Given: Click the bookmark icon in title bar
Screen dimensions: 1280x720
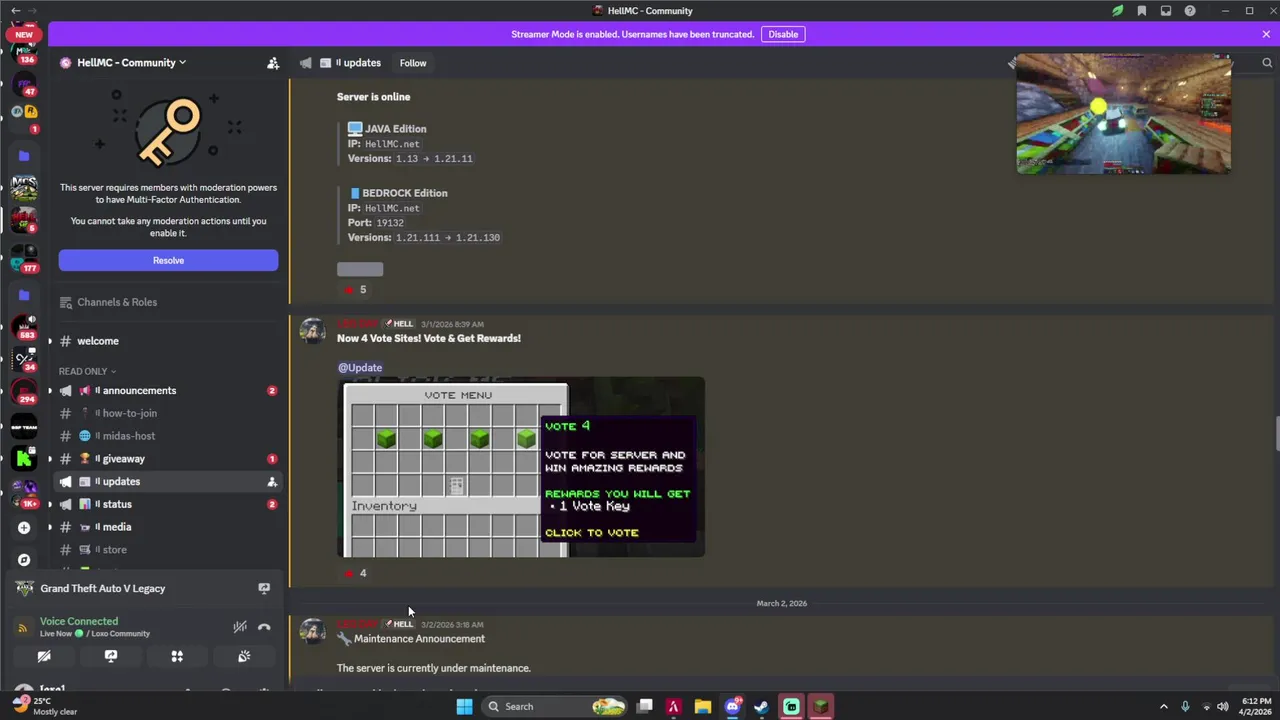Looking at the screenshot, I should 1142,11.
